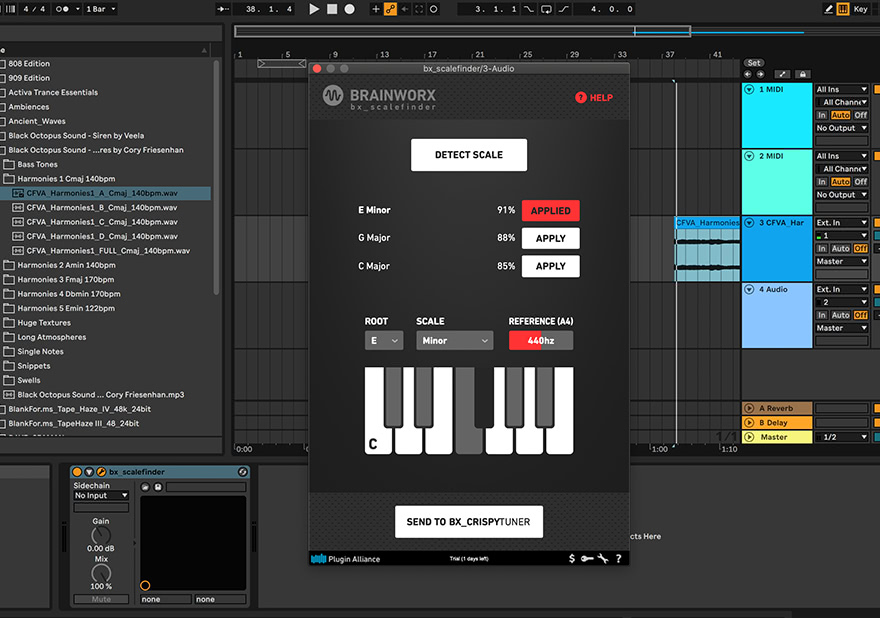Image resolution: width=880 pixels, height=618 pixels.
Task: Click the question mark info icon
Action: pos(618,559)
